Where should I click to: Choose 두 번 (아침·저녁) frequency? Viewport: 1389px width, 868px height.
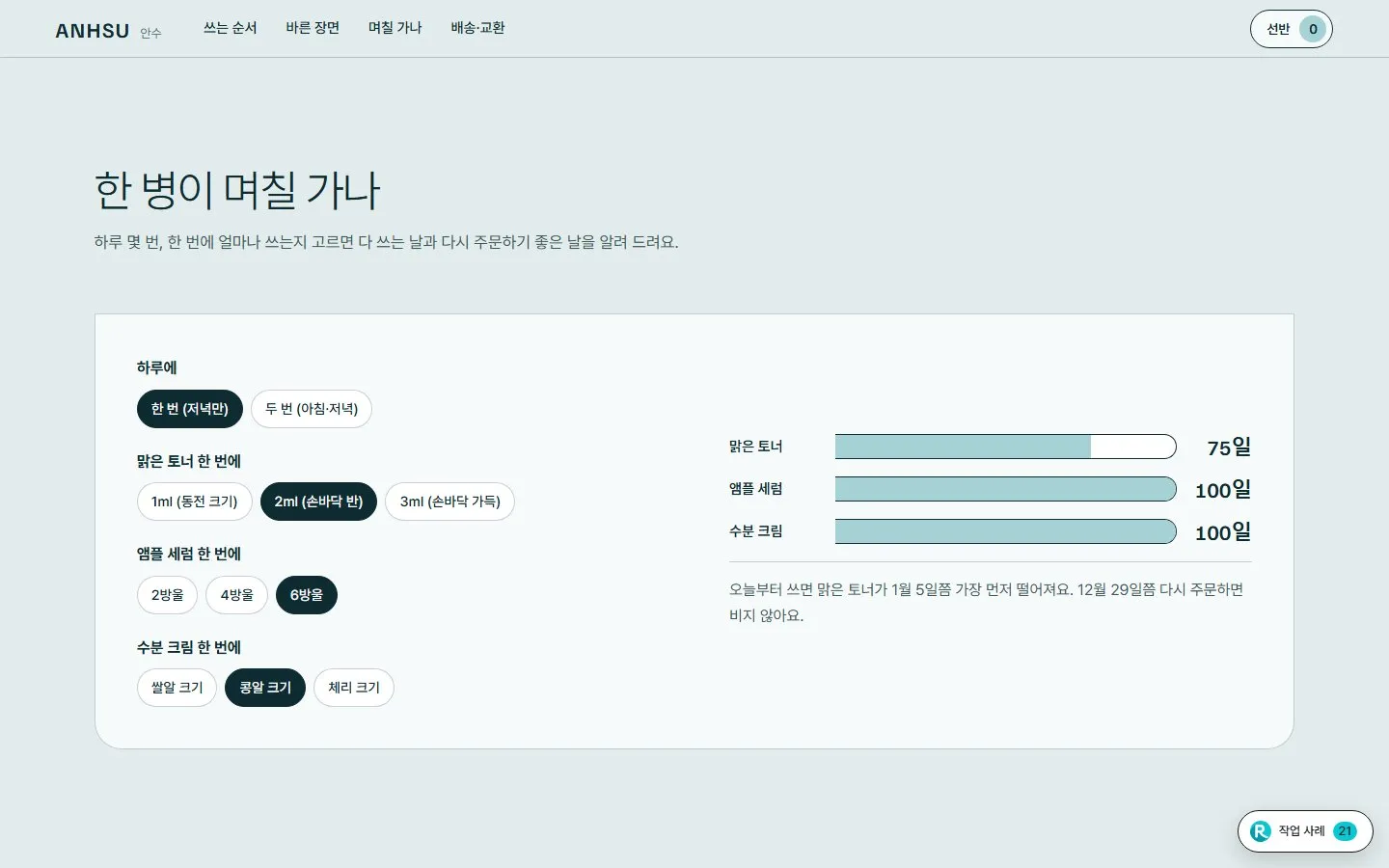pos(312,409)
